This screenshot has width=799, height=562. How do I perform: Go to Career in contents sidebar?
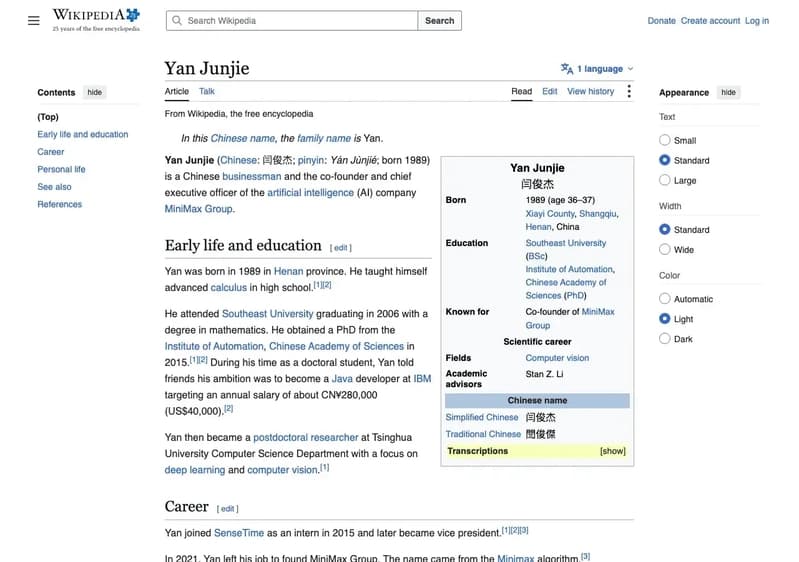[50, 152]
